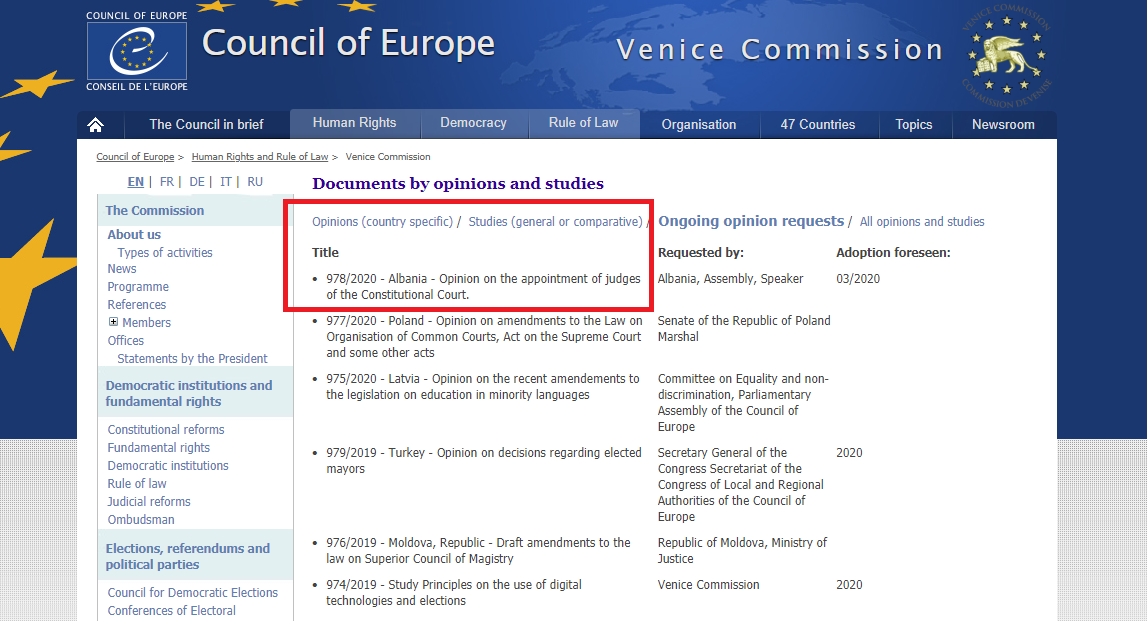Open 979/2019 Turkey opinion entry
1147x621 pixels.
click(x=484, y=461)
